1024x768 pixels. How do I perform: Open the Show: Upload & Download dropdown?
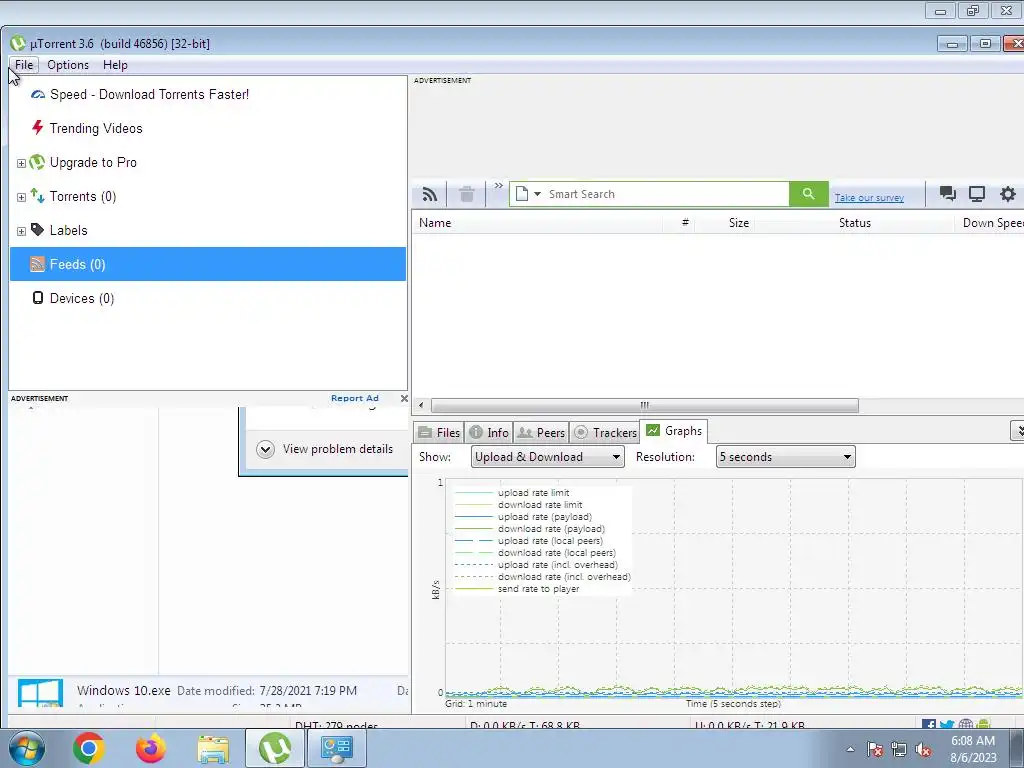(547, 456)
